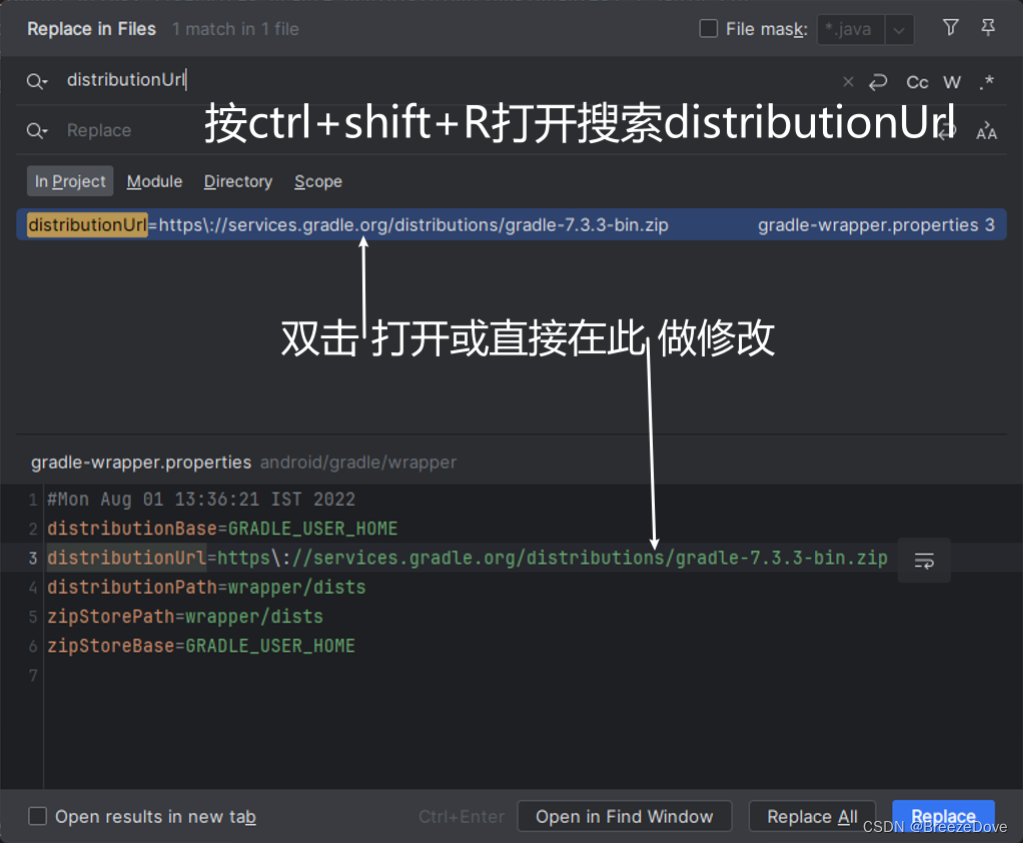
Task: Click gradle-wrapper.properties preview file name
Action: (x=141, y=462)
